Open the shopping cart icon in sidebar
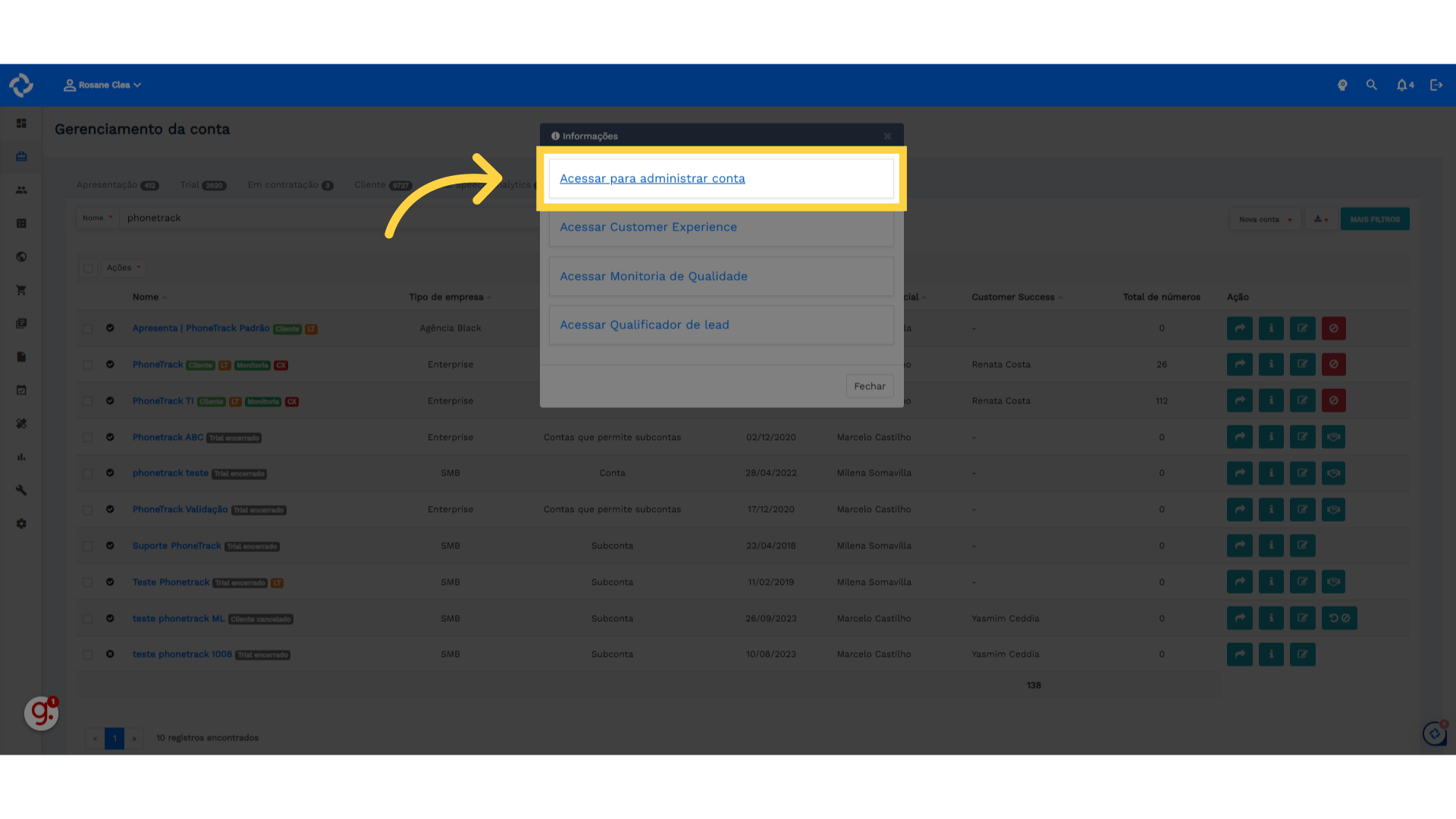The height and width of the screenshot is (819, 1456). 21,290
